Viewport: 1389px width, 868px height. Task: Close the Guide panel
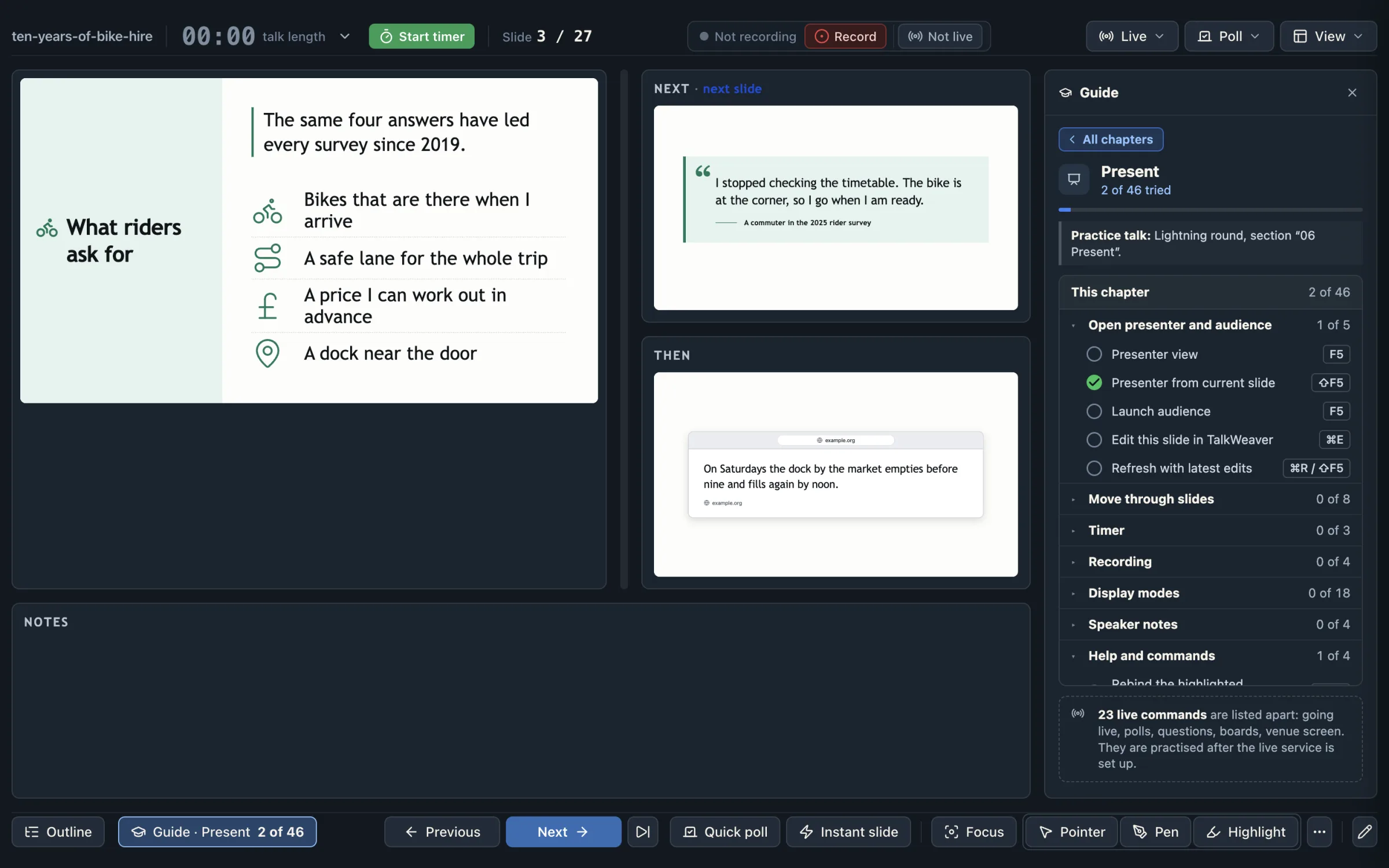click(1352, 93)
